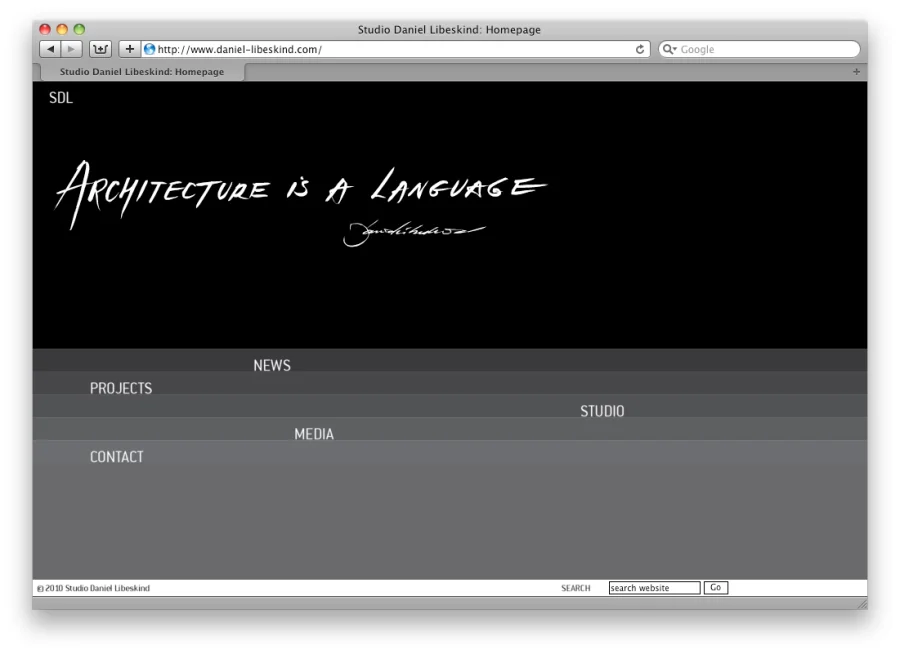Navigate to the MEDIA section
The height and width of the screenshot is (654, 900).
point(314,435)
